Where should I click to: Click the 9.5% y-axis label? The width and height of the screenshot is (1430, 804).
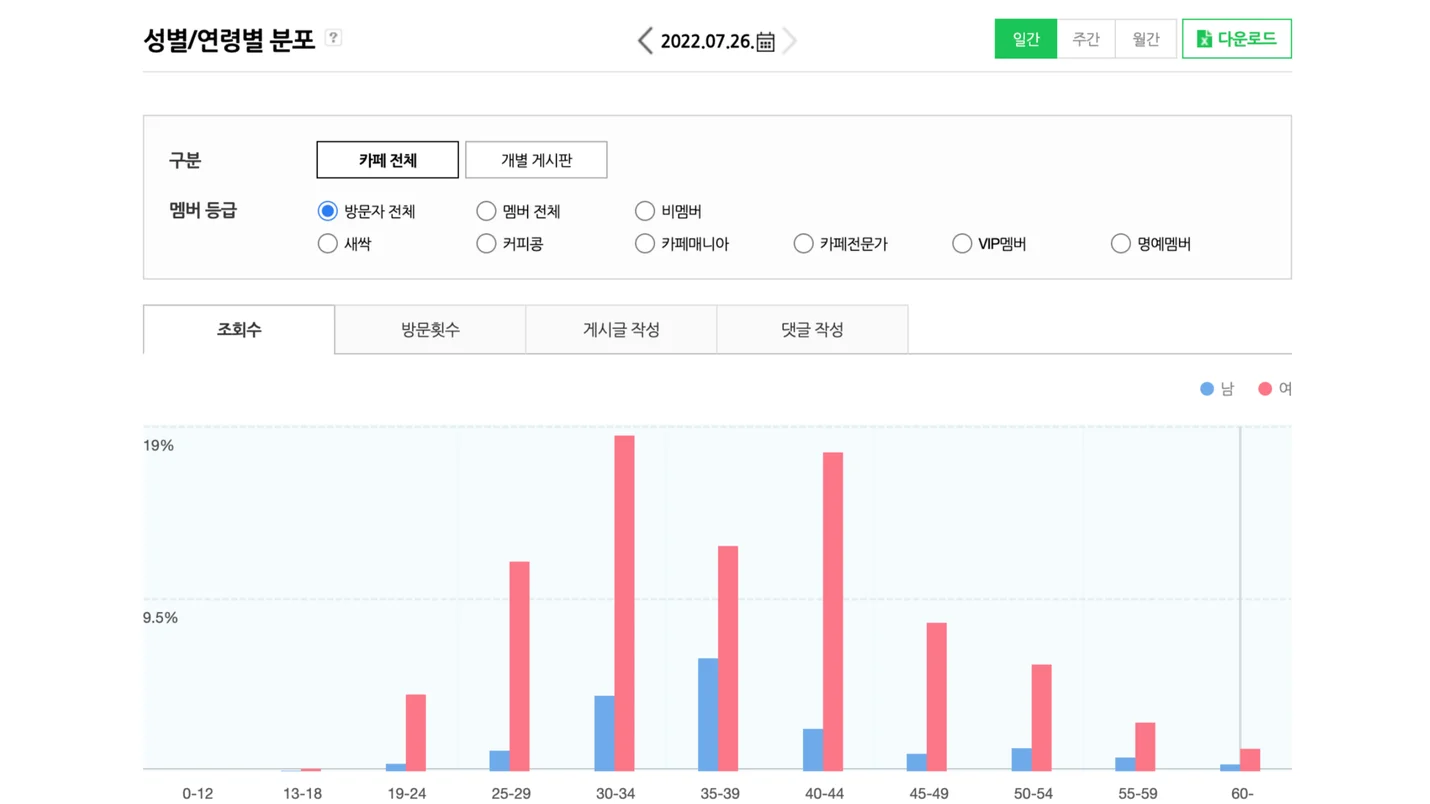(161, 618)
